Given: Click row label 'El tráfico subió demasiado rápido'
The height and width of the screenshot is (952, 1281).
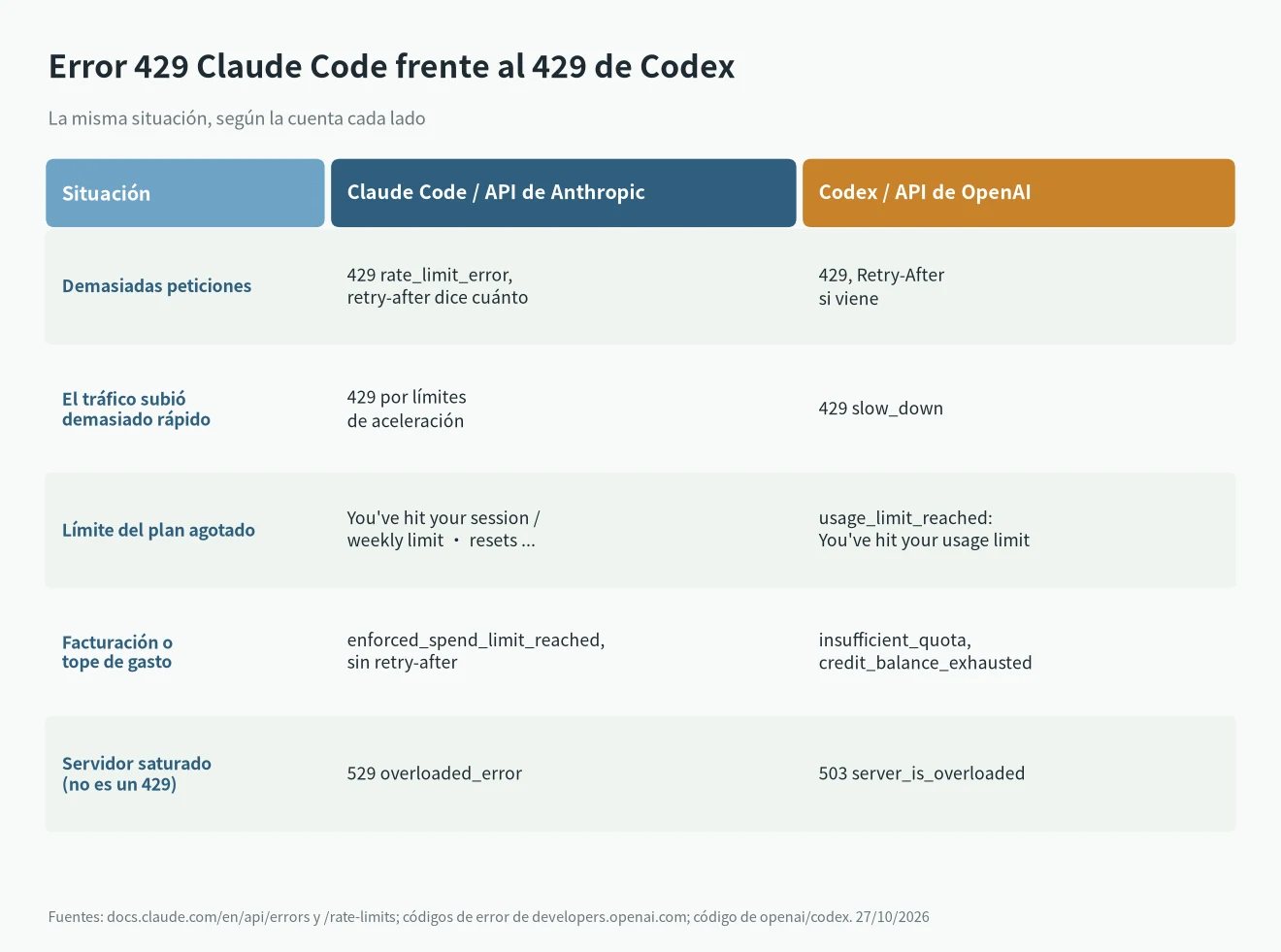Looking at the screenshot, I should (x=136, y=409).
